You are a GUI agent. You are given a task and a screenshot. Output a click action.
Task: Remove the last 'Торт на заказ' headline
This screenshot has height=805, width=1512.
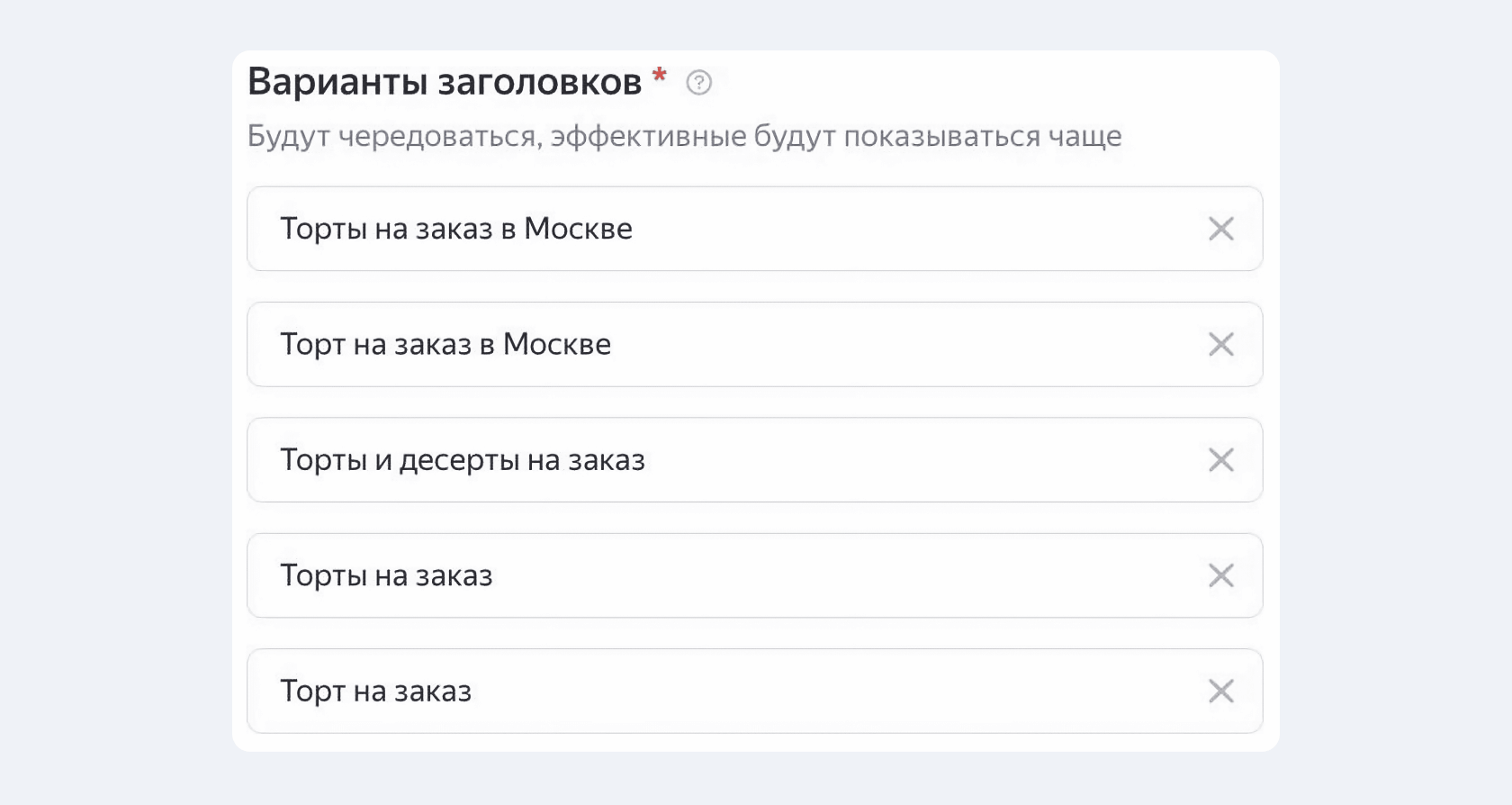[1220, 691]
